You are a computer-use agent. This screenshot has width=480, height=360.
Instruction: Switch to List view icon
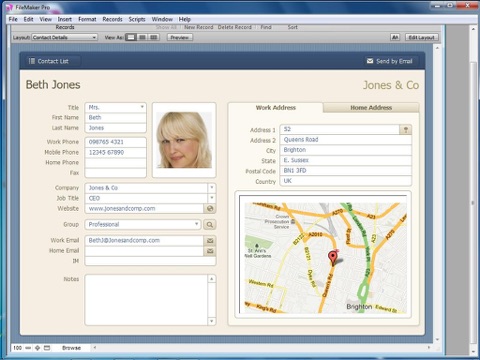coord(142,37)
